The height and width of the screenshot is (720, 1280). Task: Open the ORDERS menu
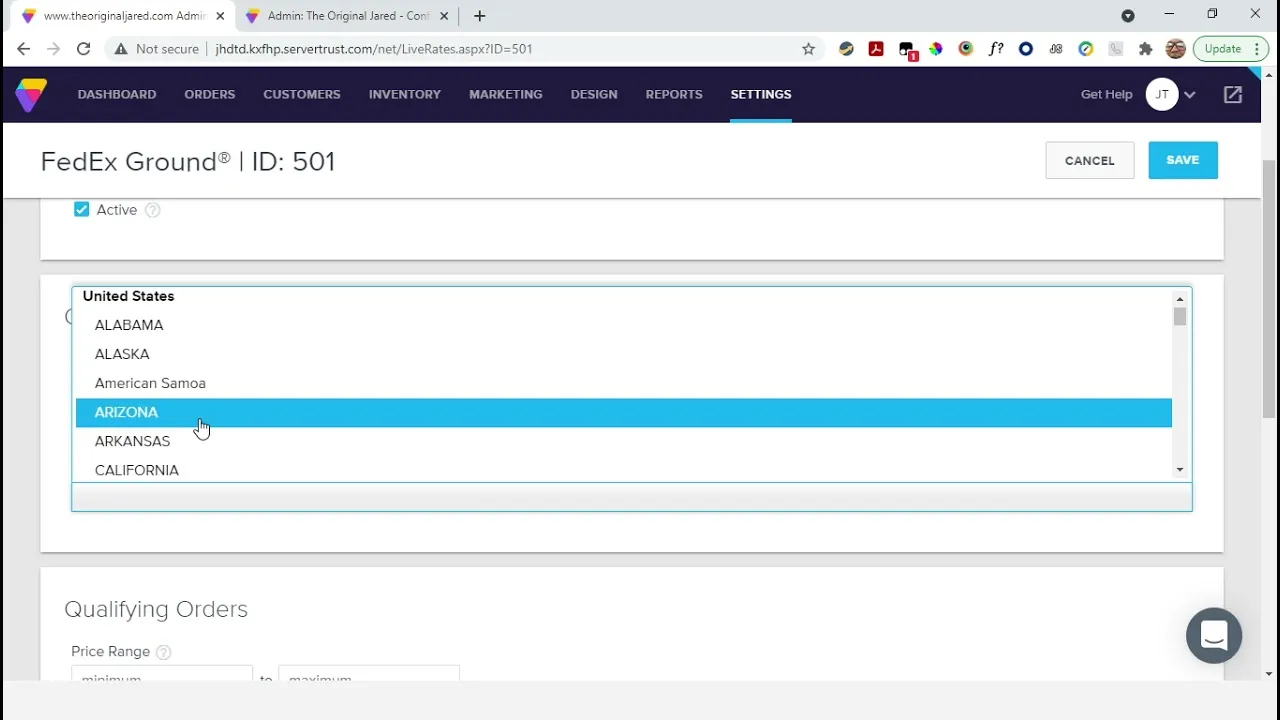click(210, 94)
